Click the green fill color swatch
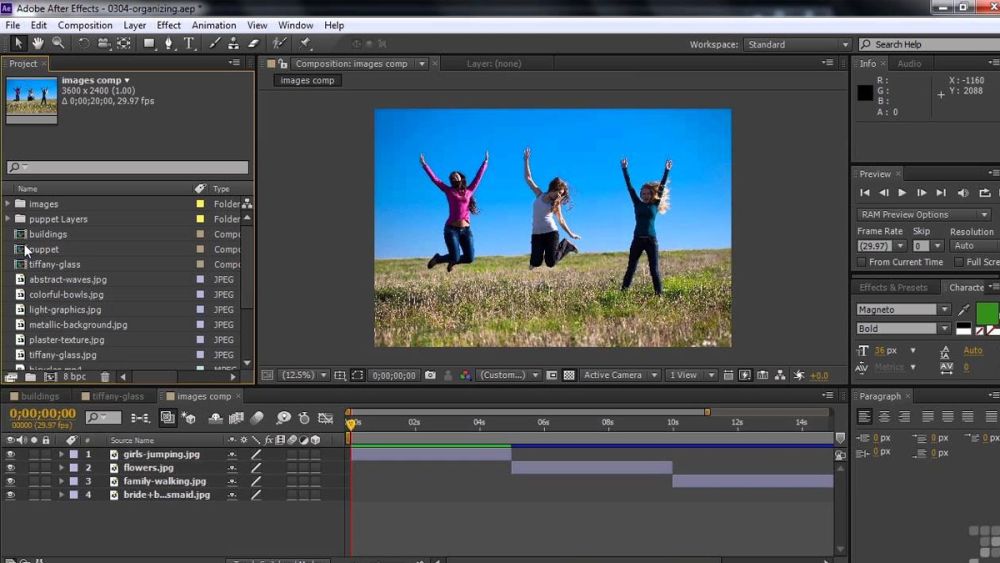This screenshot has height=563, width=1000. click(x=987, y=313)
